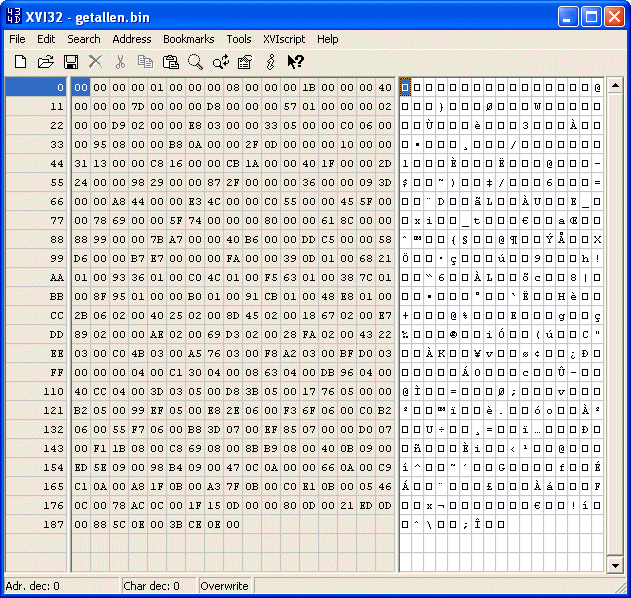Image resolution: width=631 pixels, height=598 pixels.
Task: Open the File menu
Action: [17, 39]
